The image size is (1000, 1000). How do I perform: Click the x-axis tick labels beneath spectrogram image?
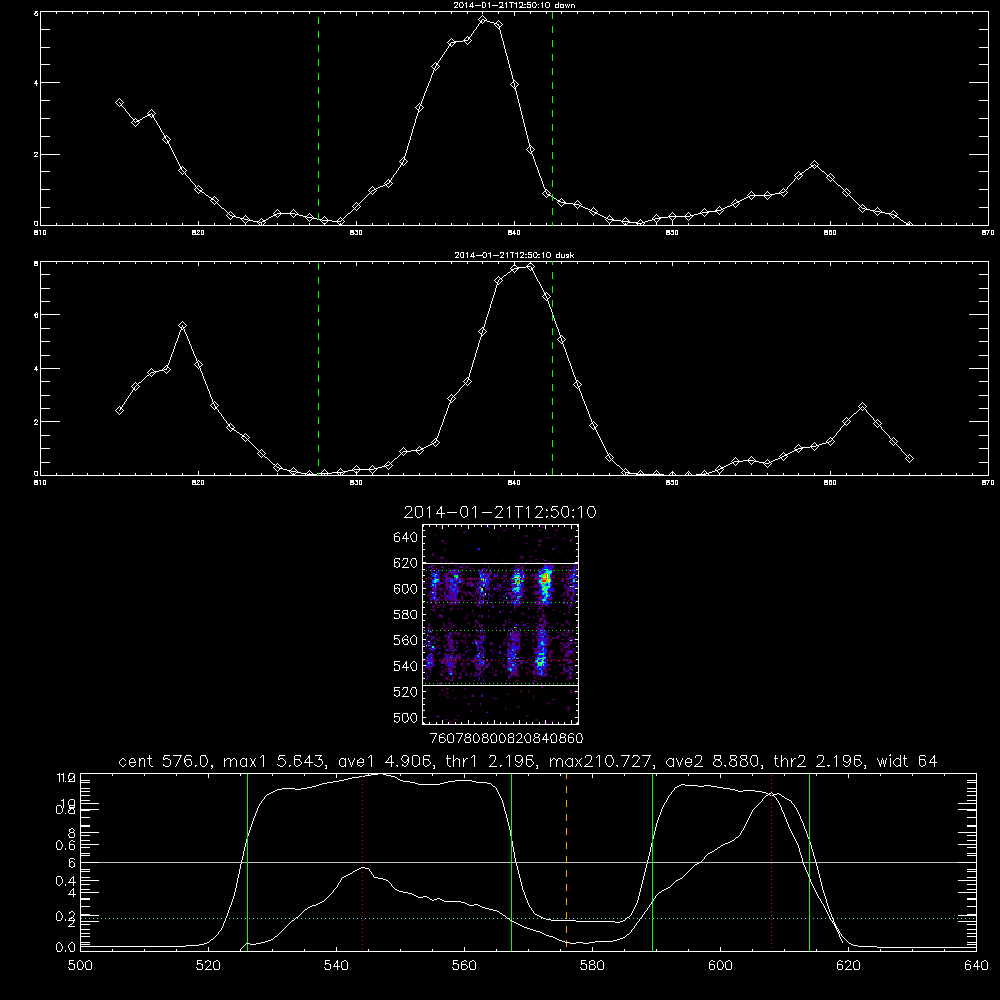tap(506, 738)
